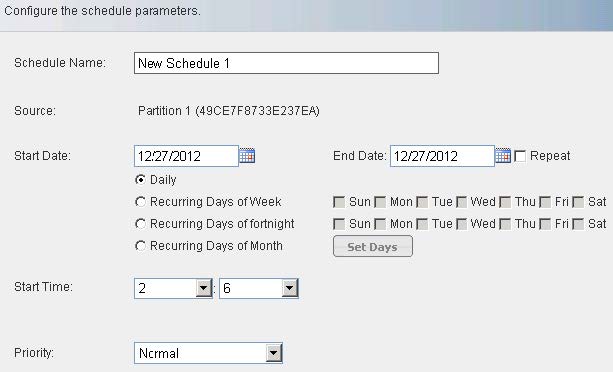Click the Set Days button
The image size is (613, 372).
(x=373, y=246)
